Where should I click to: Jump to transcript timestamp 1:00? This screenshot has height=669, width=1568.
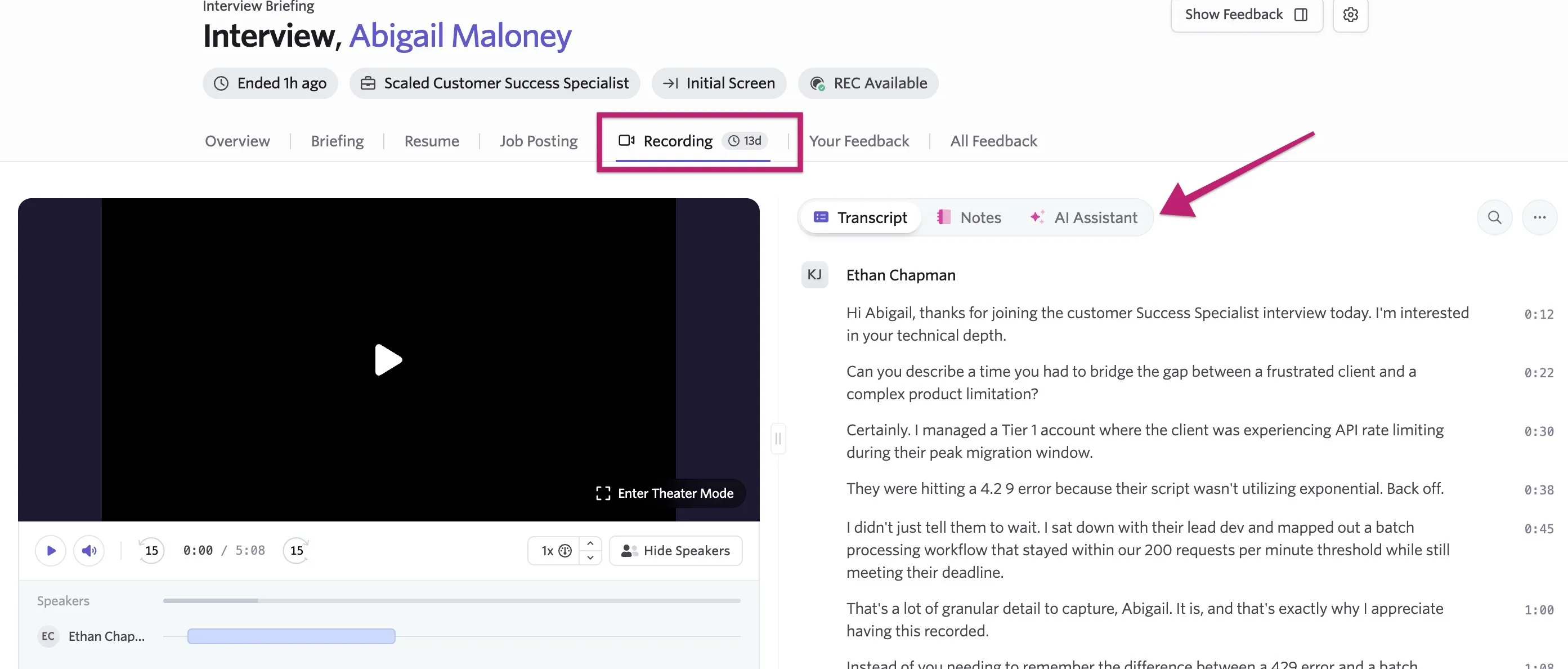1538,610
